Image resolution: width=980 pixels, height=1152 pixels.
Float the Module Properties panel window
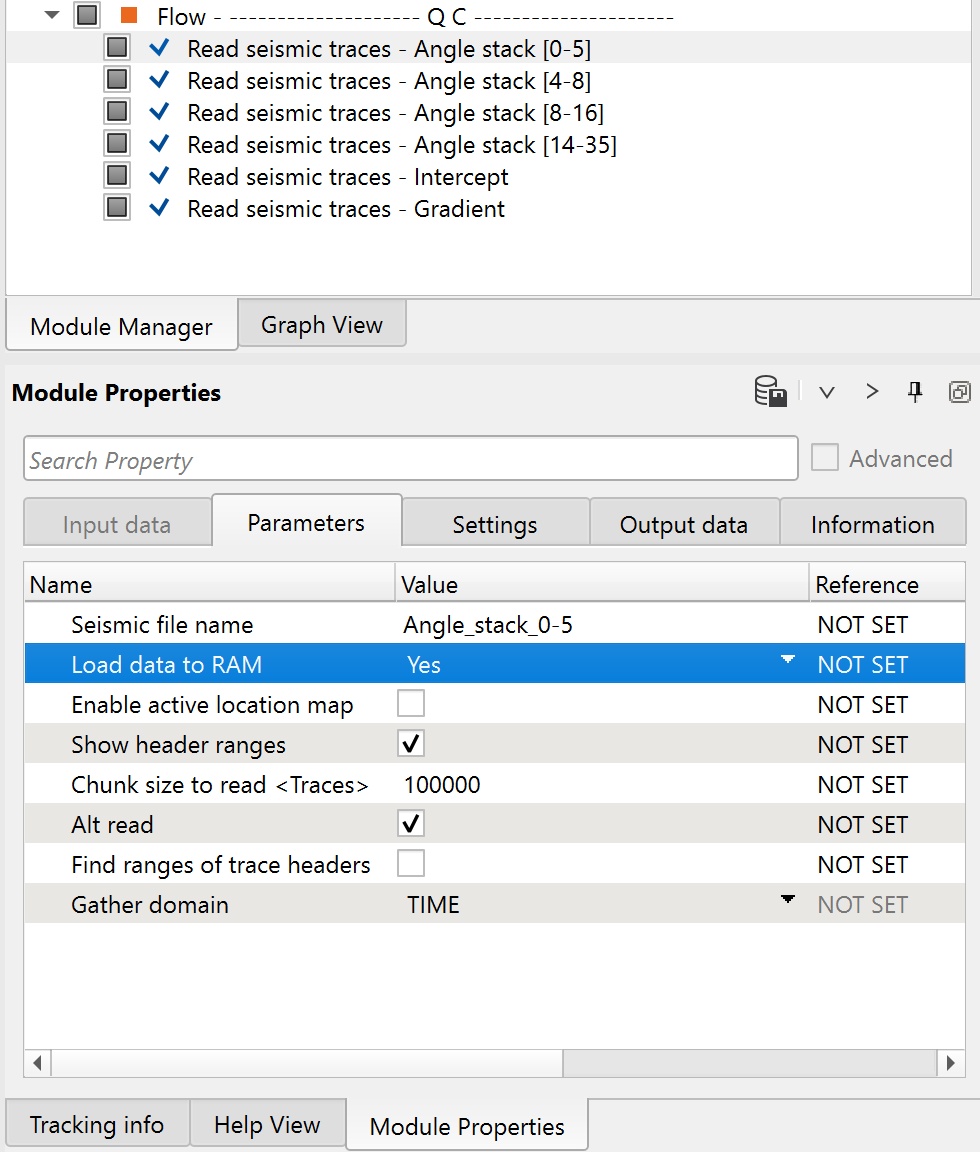pos(959,392)
